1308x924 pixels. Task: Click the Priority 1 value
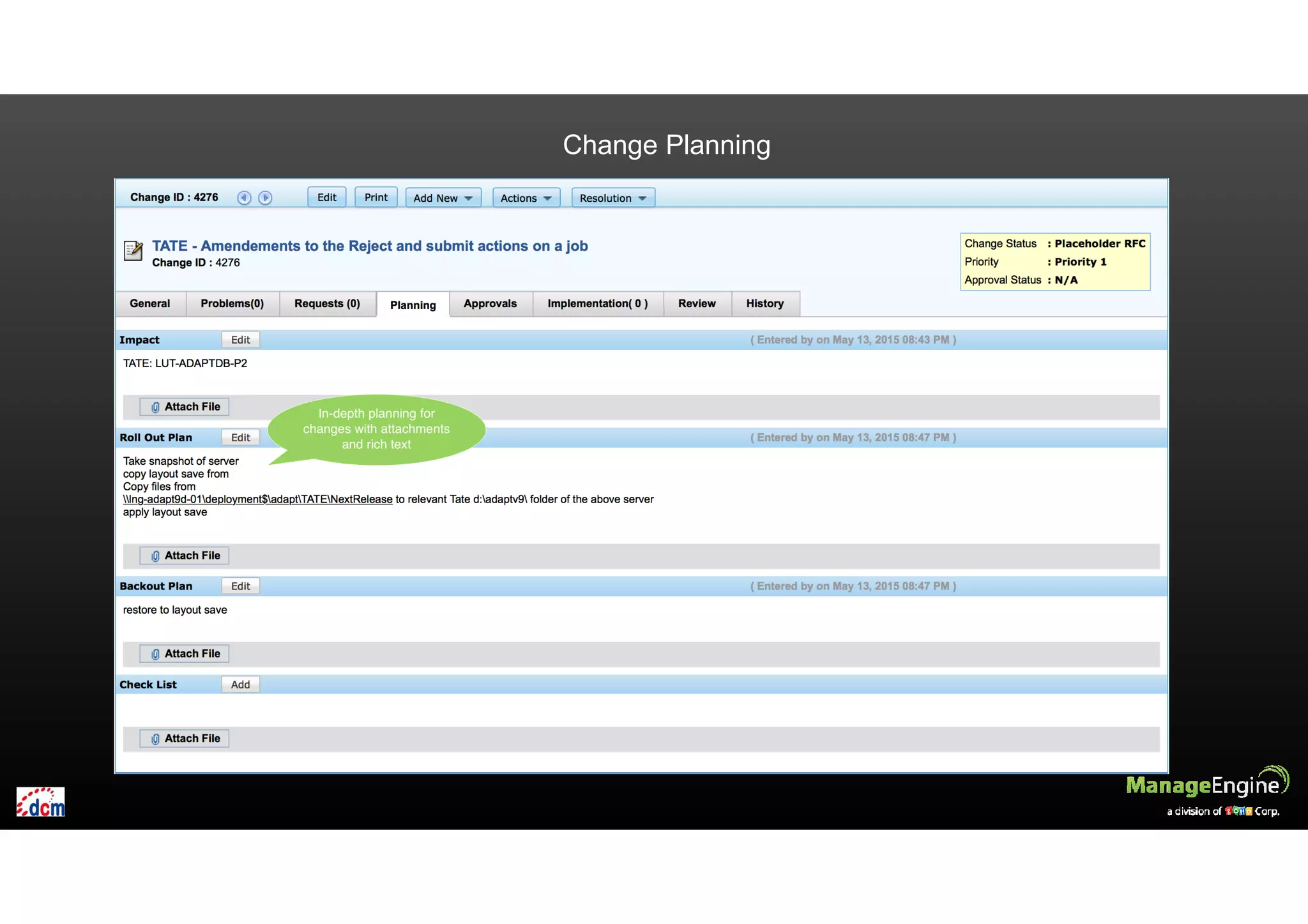[1081, 262]
